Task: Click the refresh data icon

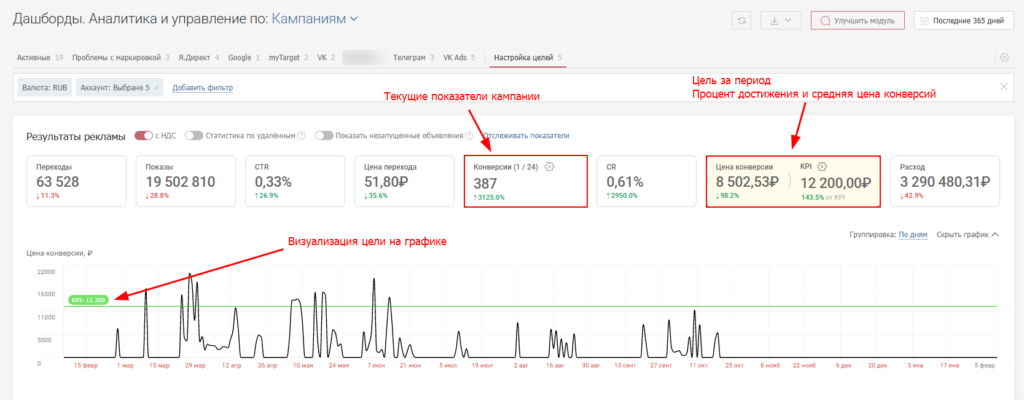Action: [741, 20]
